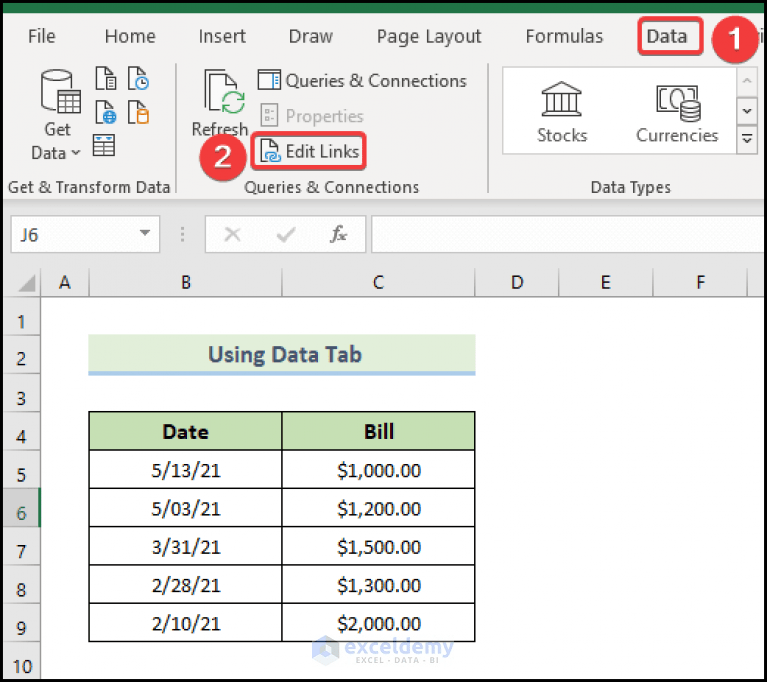Select column E header
Viewport: 767px width, 682px height.
606,282
